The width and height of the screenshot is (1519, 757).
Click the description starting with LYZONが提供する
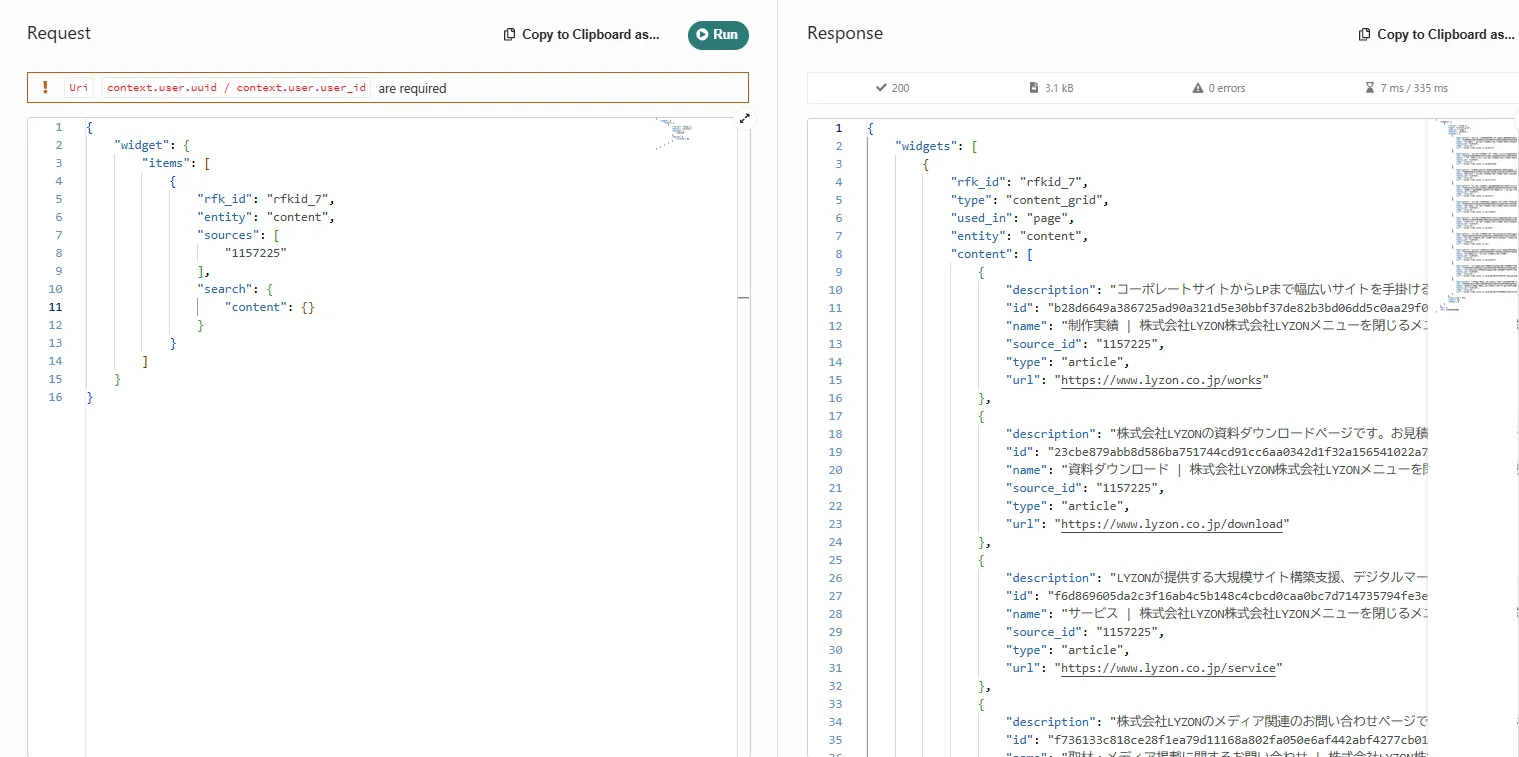pos(1270,578)
